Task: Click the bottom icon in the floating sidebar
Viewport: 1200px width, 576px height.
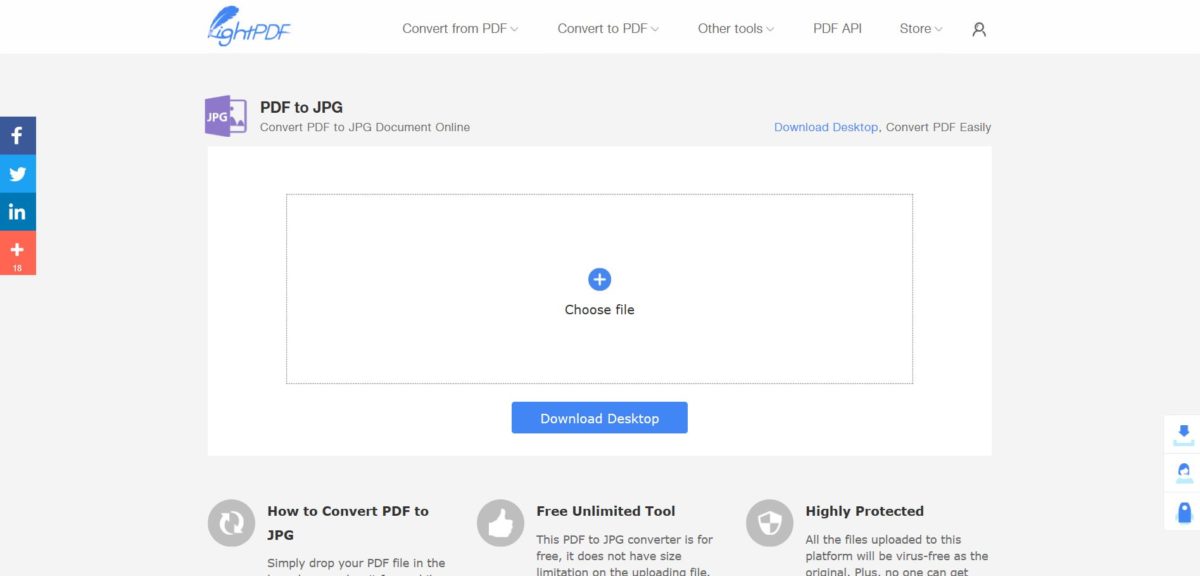Action: click(1184, 512)
